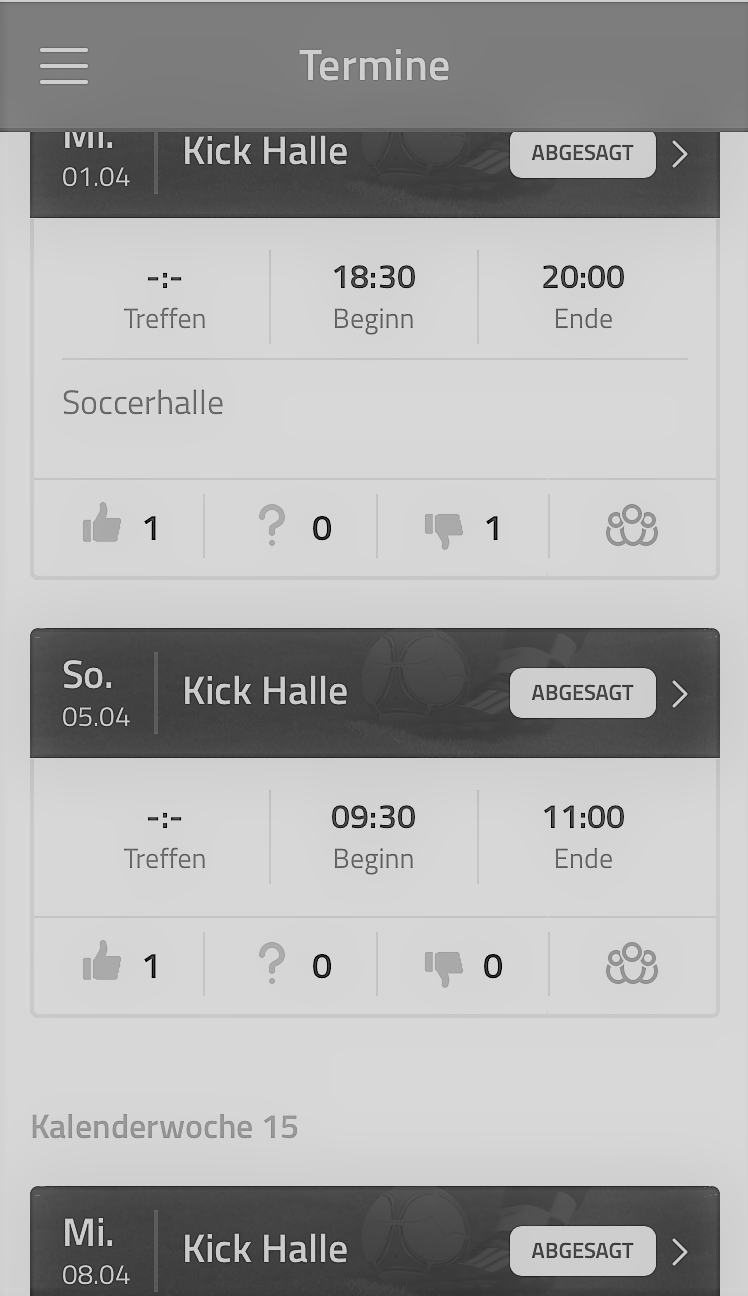Tap the Soccerhalle location text
This screenshot has height=1296, width=748.
[143, 403]
